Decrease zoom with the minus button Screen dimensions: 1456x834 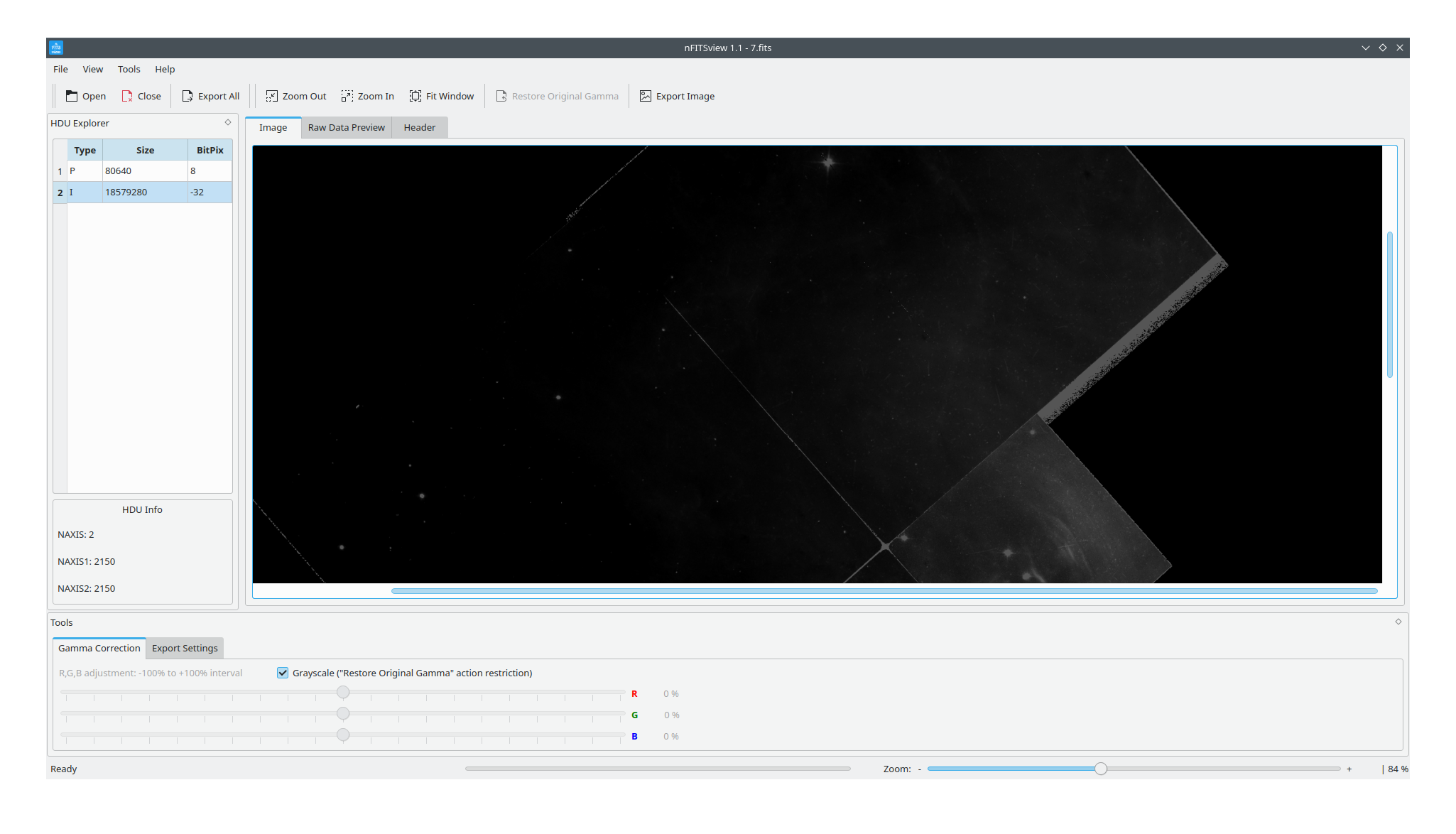coord(920,769)
